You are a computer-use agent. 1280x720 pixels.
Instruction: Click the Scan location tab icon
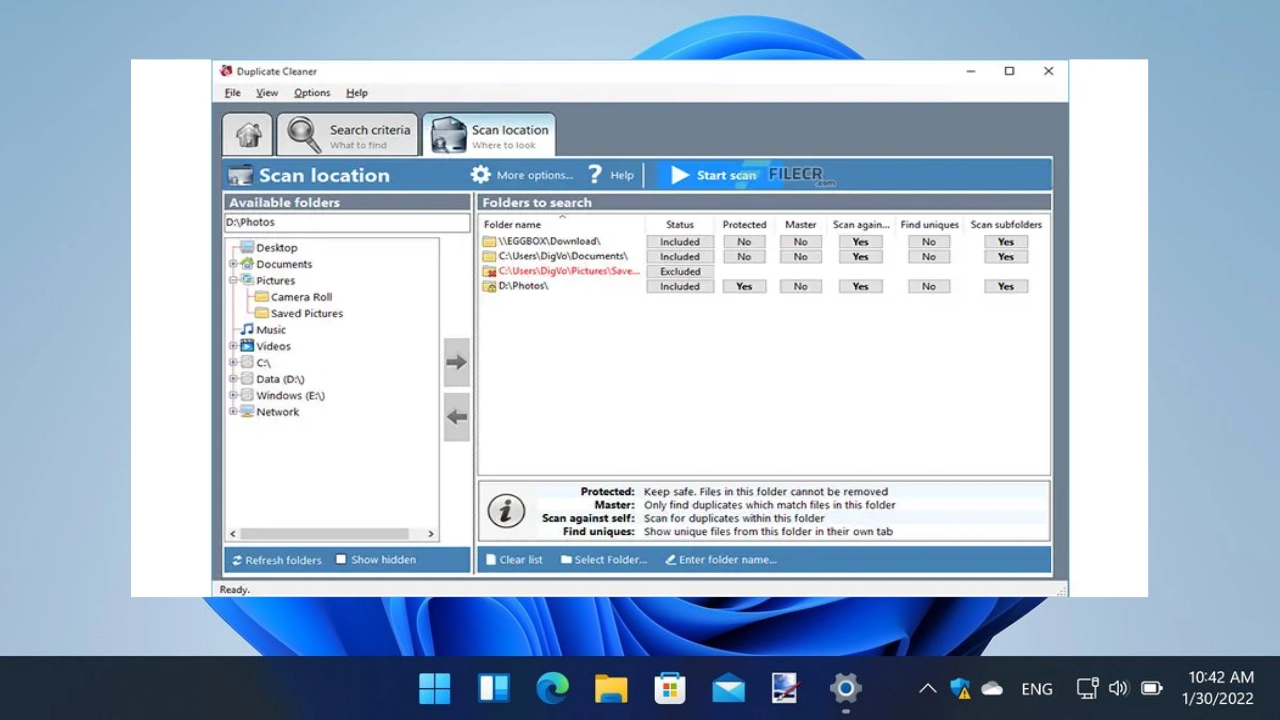[449, 135]
